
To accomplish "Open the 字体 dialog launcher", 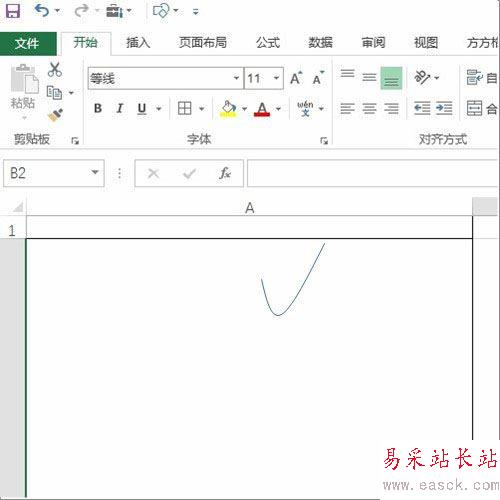I will pyautogui.click(x=324, y=141).
